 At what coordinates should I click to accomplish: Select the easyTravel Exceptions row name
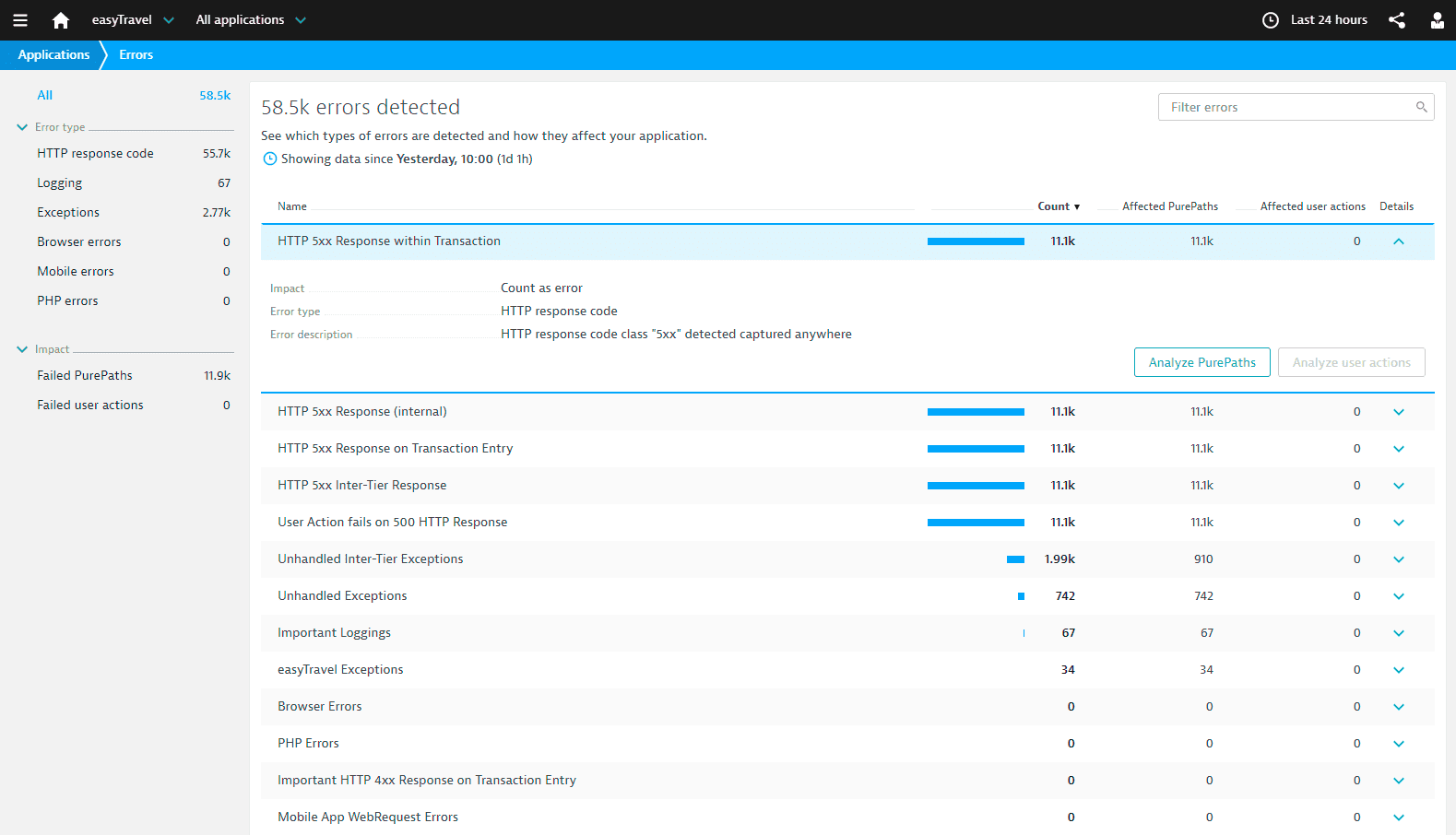(x=340, y=669)
